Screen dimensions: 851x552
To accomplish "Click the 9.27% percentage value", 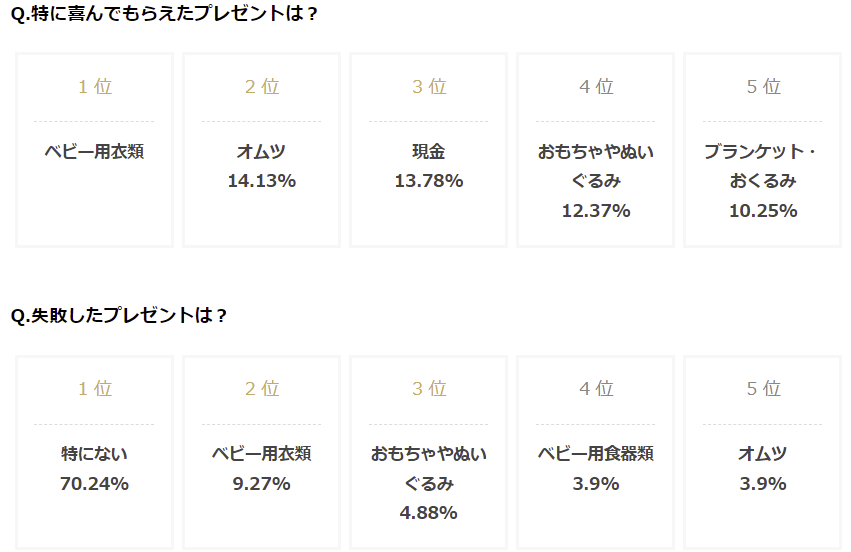I will 261,484.
